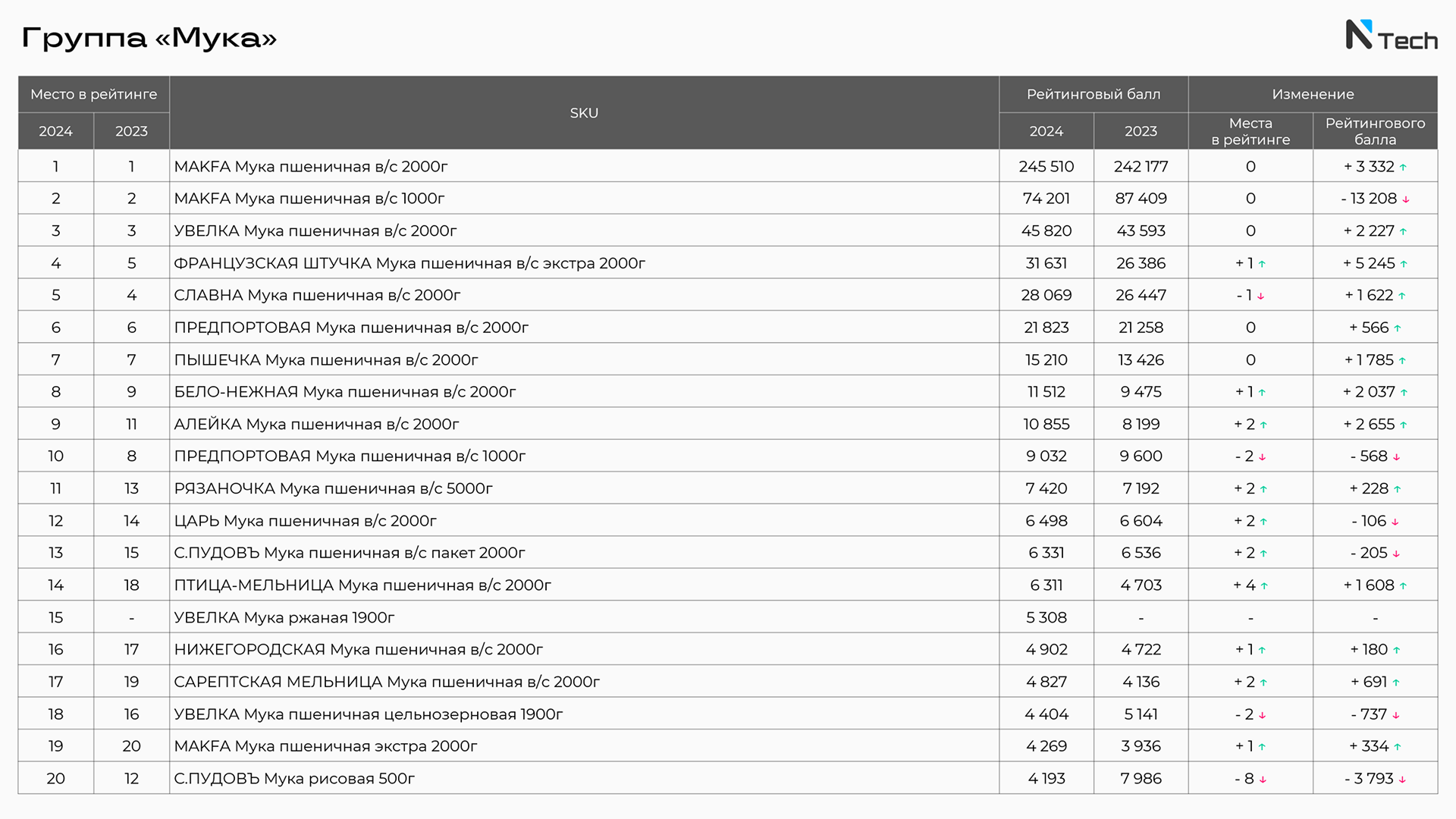Select the «НИЖЕГОРОДСКАЯ» flour row
Image resolution: width=1456 pixels, height=819 pixels.
pos(728,649)
